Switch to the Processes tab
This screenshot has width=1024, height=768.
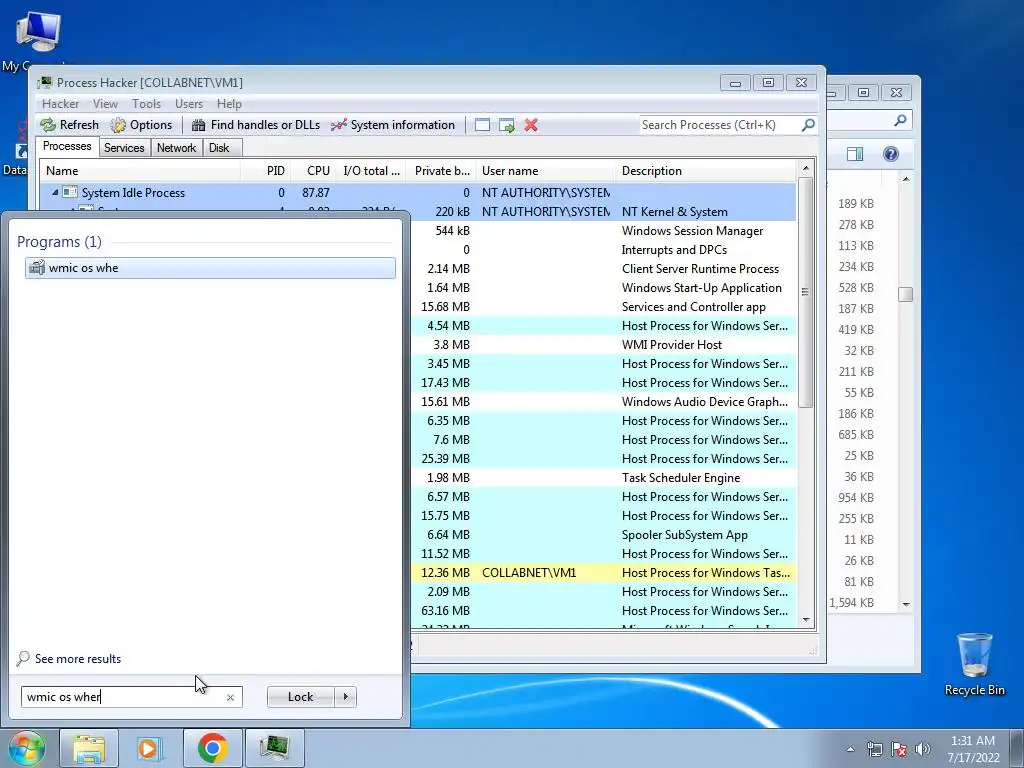tap(67, 146)
